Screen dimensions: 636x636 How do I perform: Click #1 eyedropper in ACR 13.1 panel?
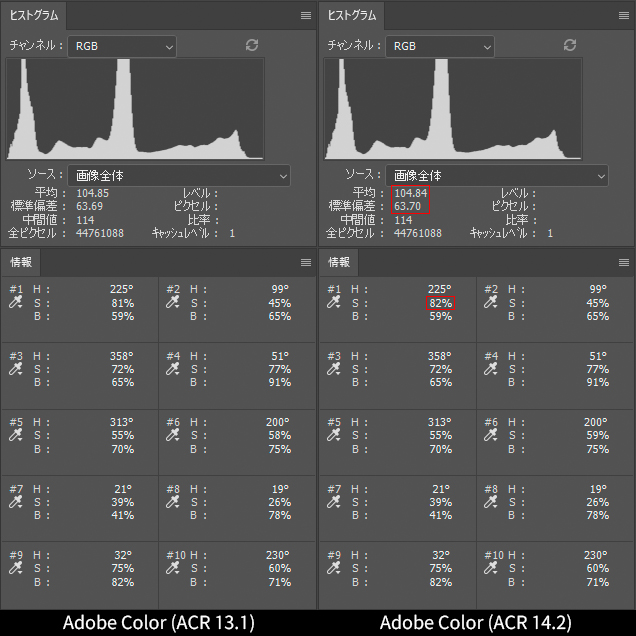click(x=15, y=302)
